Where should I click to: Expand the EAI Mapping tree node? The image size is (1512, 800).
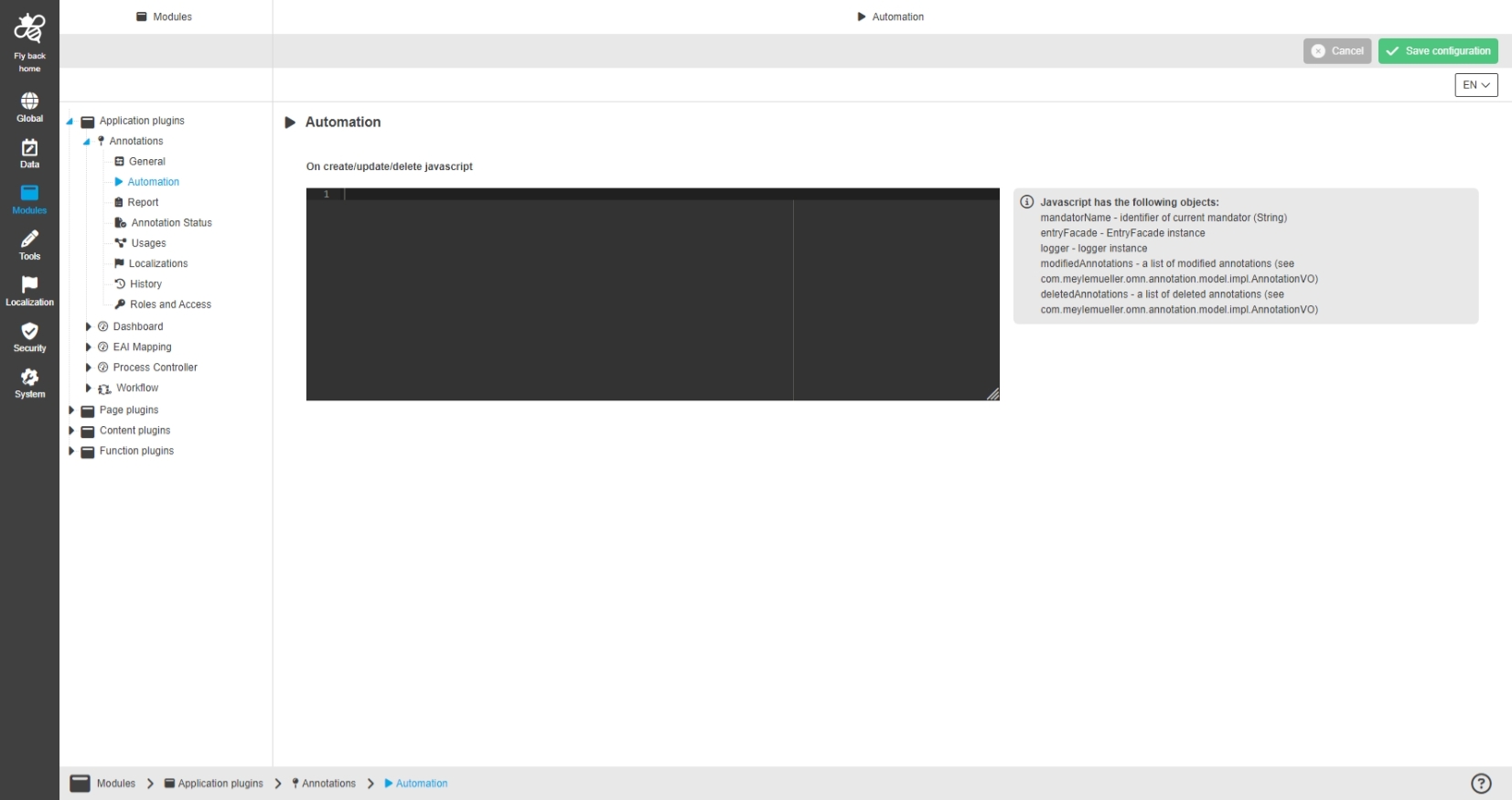pyautogui.click(x=88, y=347)
